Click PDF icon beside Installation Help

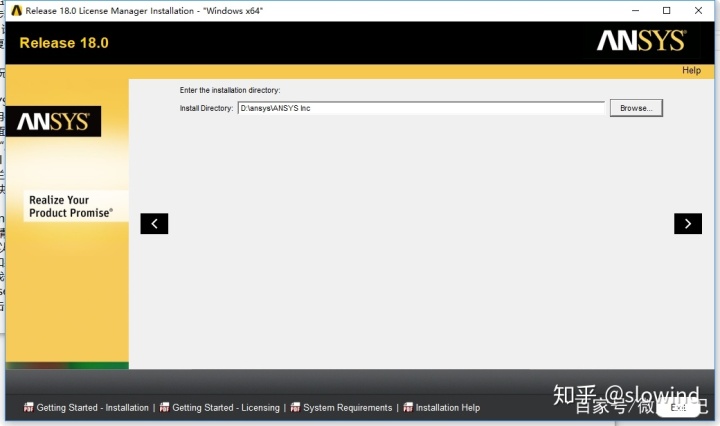pyautogui.click(x=408, y=407)
